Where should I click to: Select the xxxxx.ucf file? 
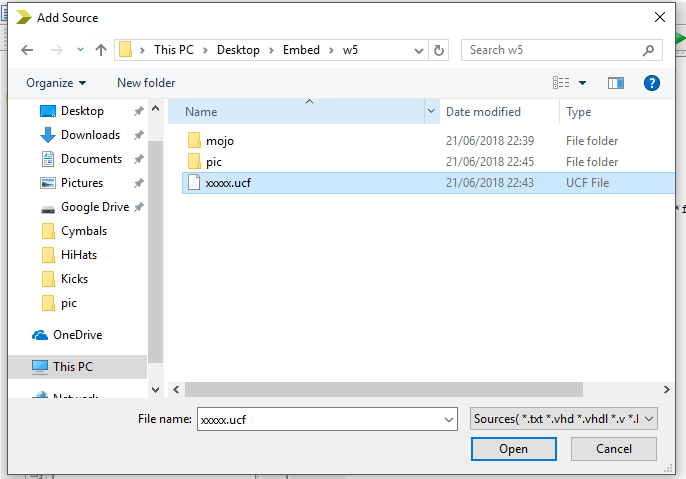point(428,183)
